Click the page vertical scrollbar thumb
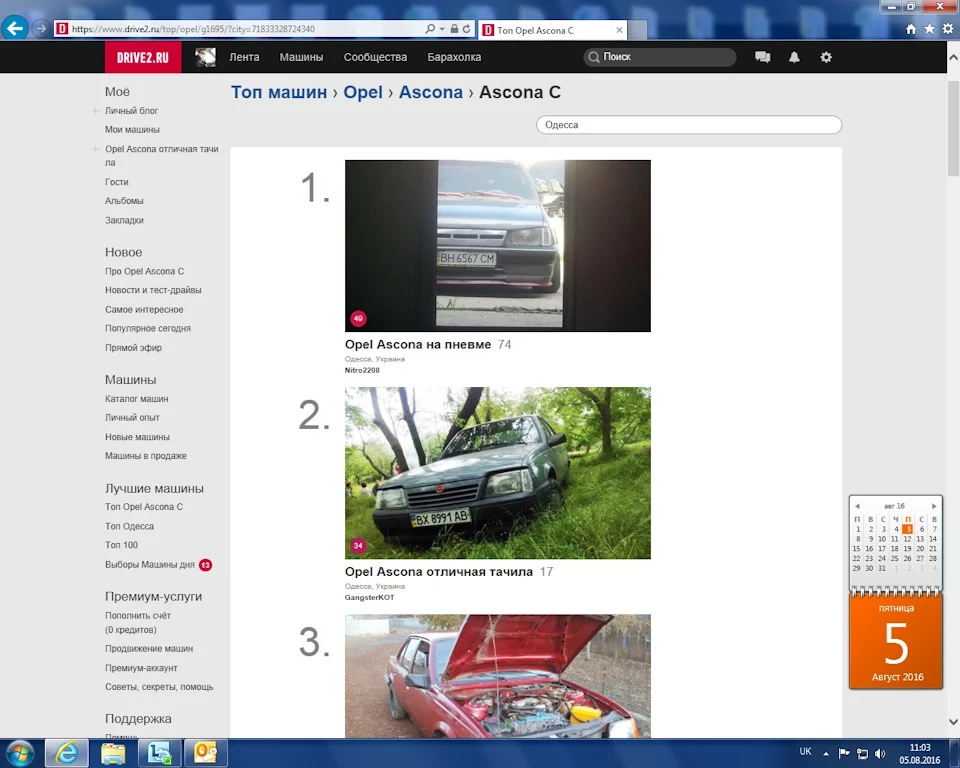The width and height of the screenshot is (960, 768). coord(953,128)
